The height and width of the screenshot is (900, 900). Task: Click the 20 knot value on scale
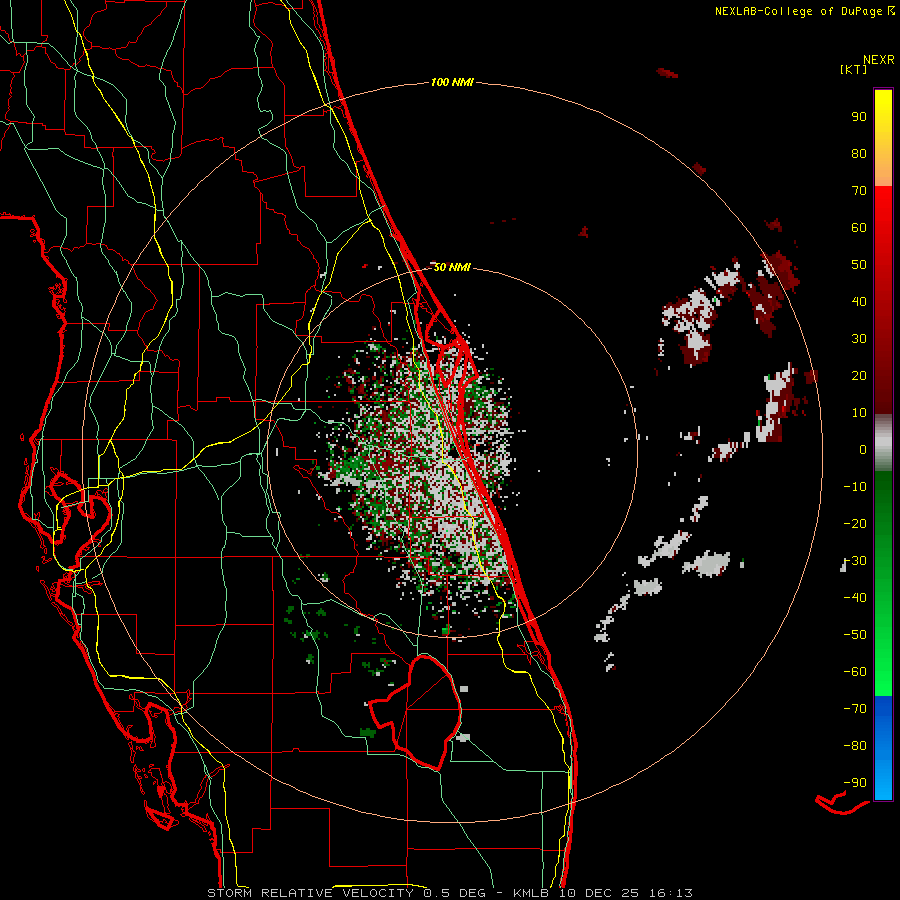click(859, 376)
